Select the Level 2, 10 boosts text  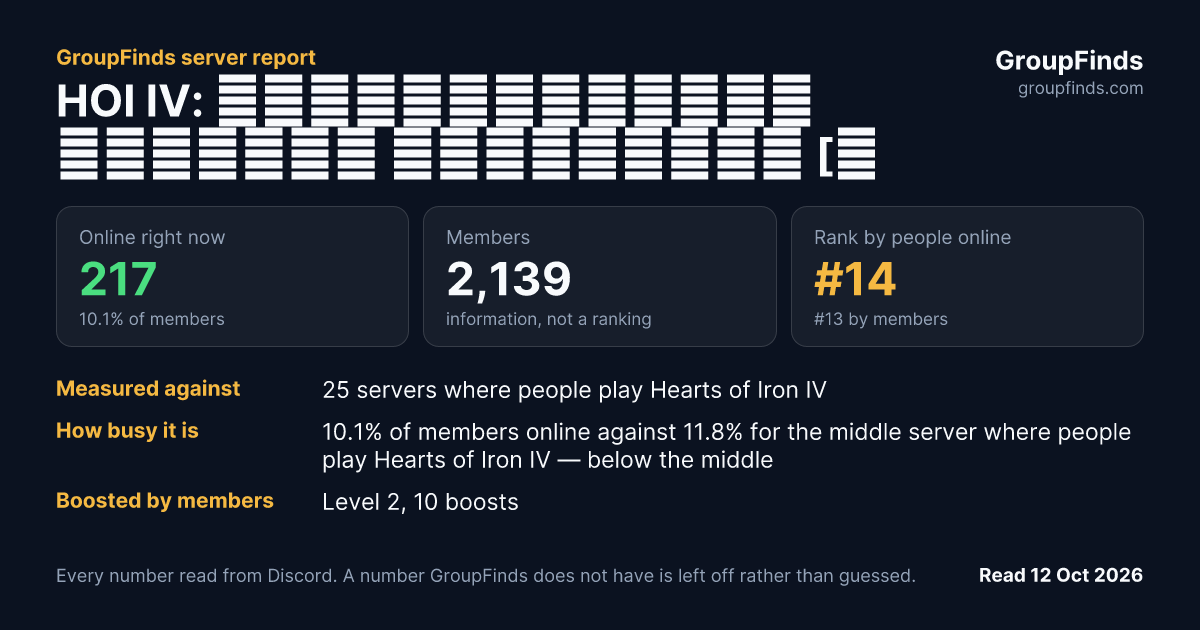[420, 502]
